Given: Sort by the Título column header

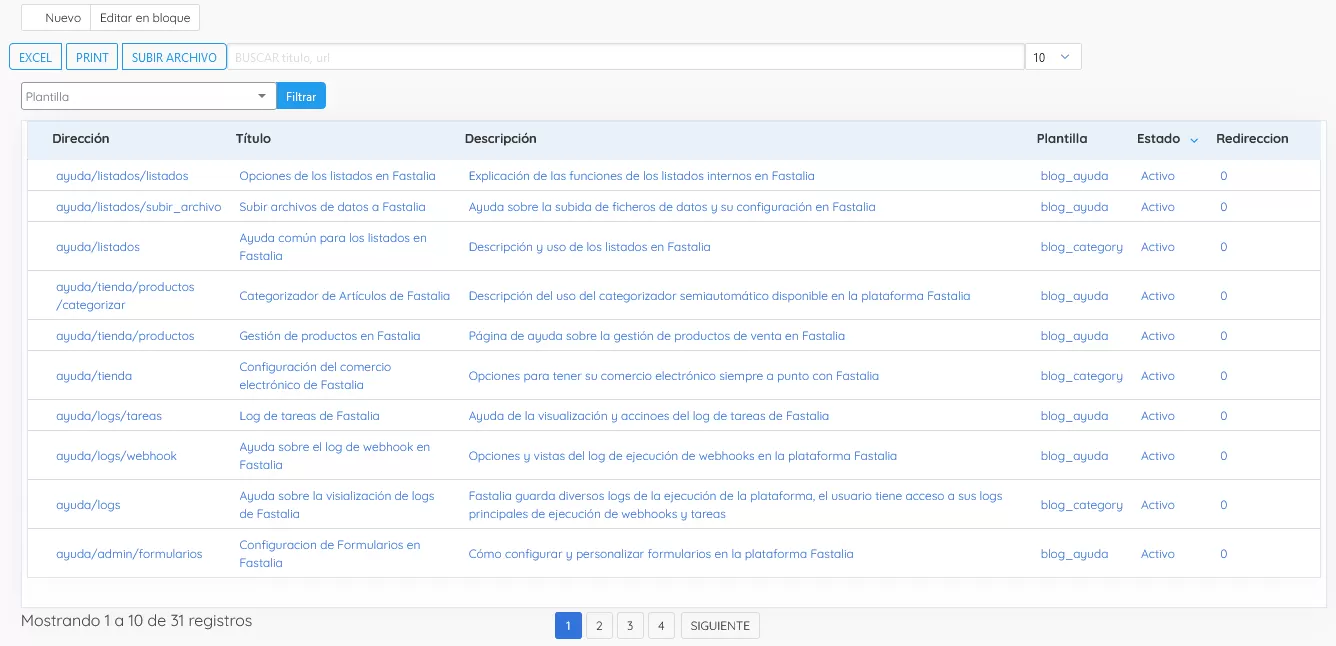Looking at the screenshot, I should click(253, 139).
